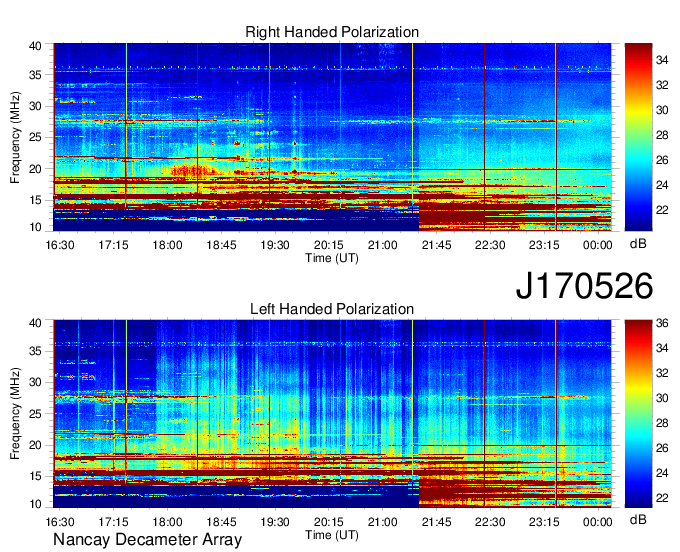Click 18:00 time tick of Left Handed plot
Viewport: 680px width, 552px height.
coord(167,522)
